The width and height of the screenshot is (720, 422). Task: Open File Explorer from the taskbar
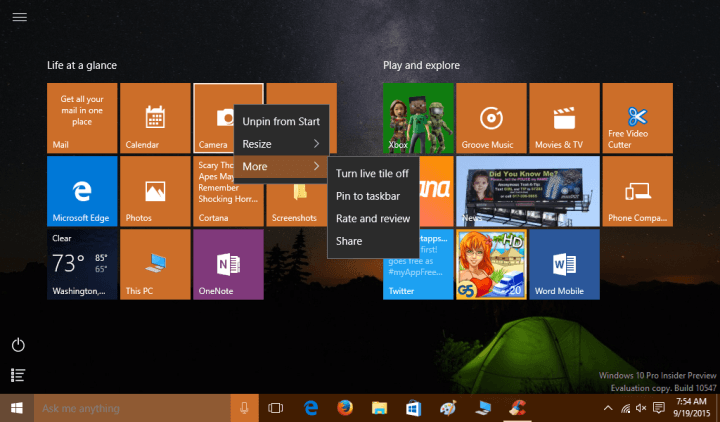(x=379, y=408)
